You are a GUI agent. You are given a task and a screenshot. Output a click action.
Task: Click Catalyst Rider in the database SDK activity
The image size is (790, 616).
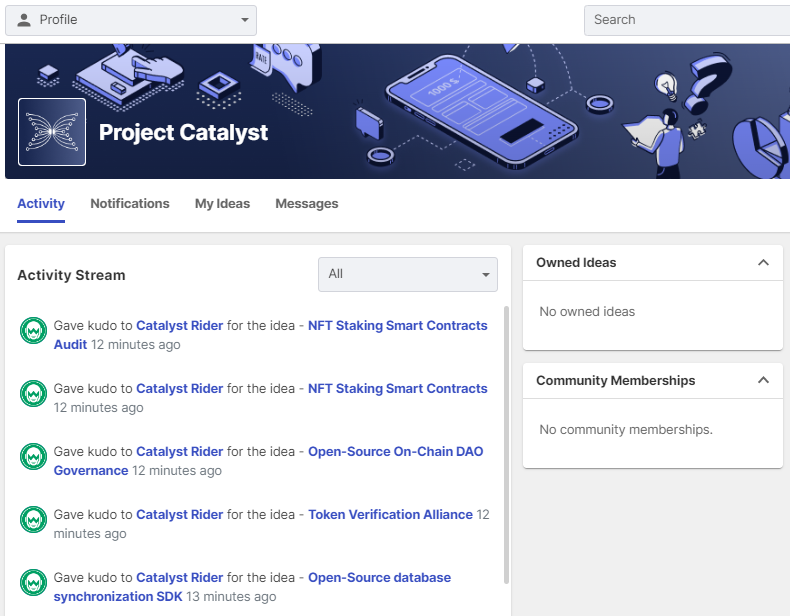pyautogui.click(x=179, y=578)
